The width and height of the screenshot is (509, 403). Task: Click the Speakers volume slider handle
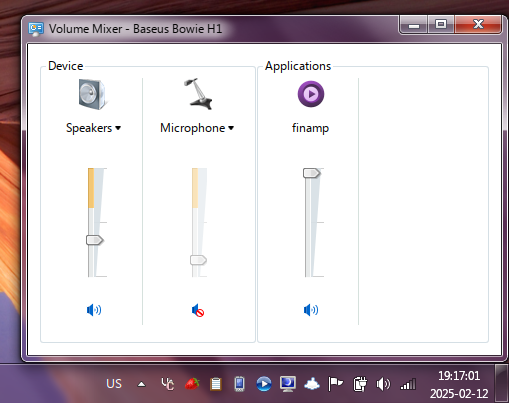95,240
